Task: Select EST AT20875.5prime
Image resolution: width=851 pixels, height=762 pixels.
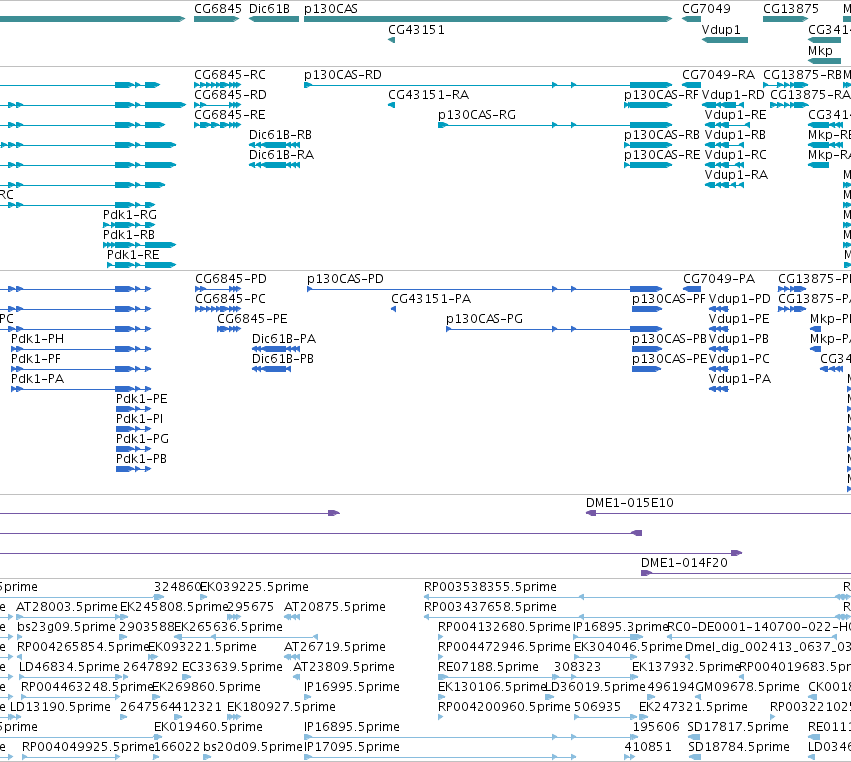Action: [335, 607]
